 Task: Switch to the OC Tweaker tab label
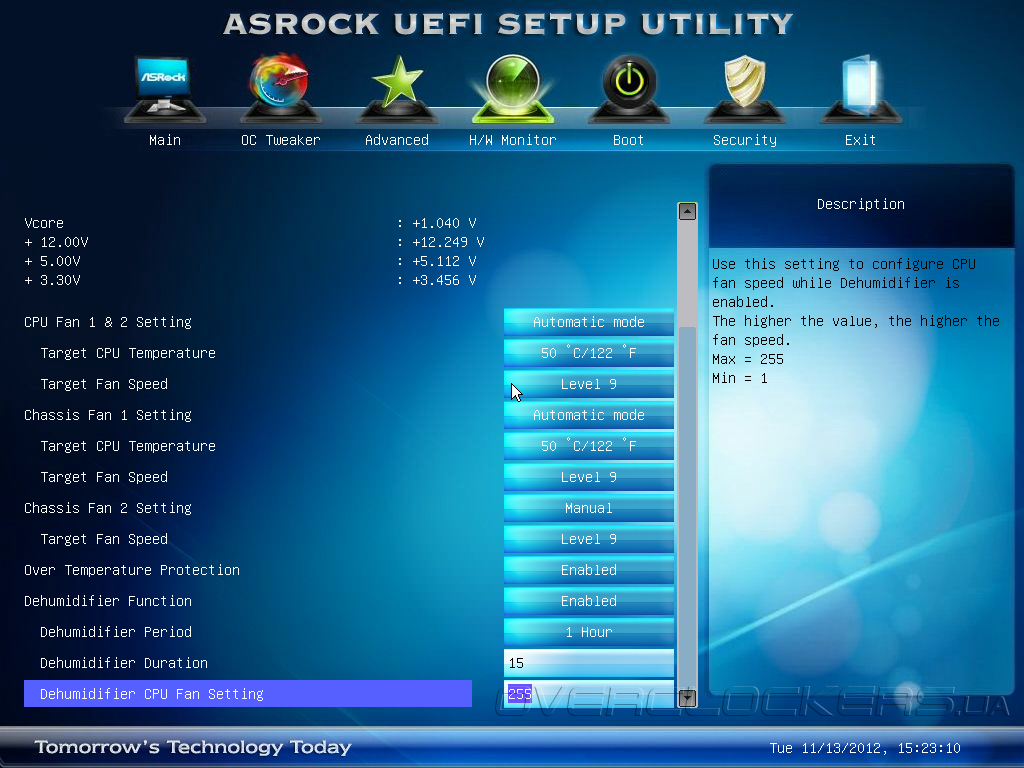tap(281, 140)
